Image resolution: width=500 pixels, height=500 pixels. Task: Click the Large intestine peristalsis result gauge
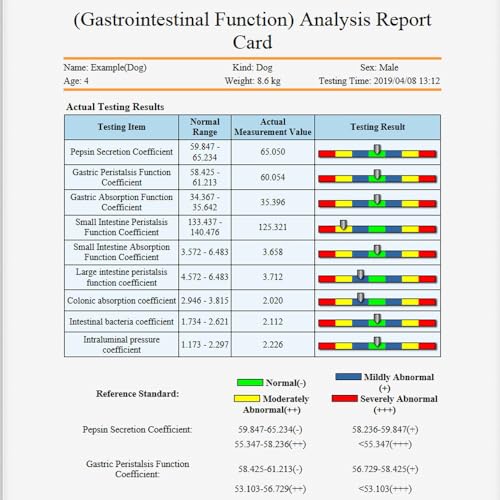[x=377, y=277]
